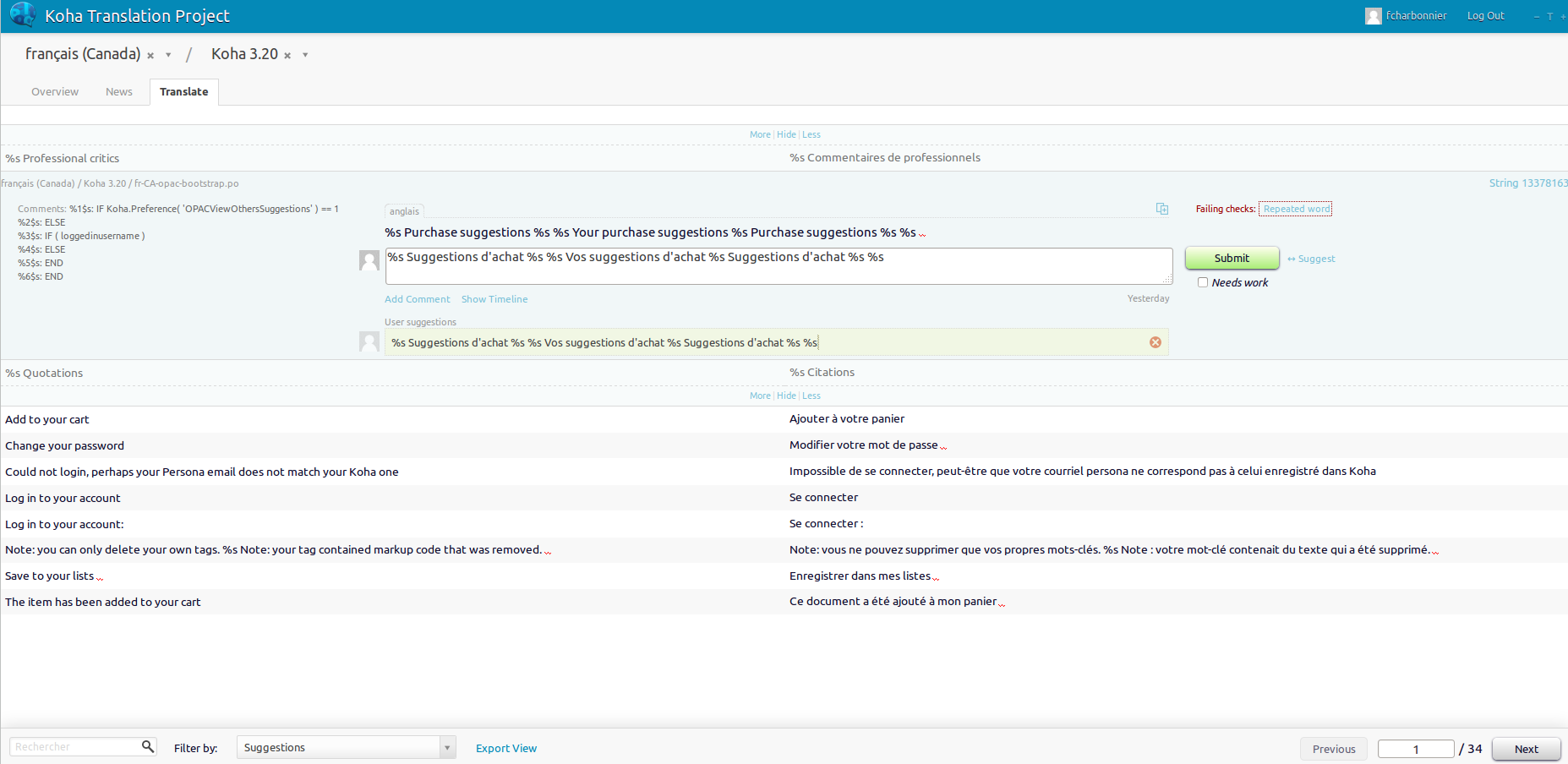
Task: Click Koha Translation Project title
Action: point(137,16)
